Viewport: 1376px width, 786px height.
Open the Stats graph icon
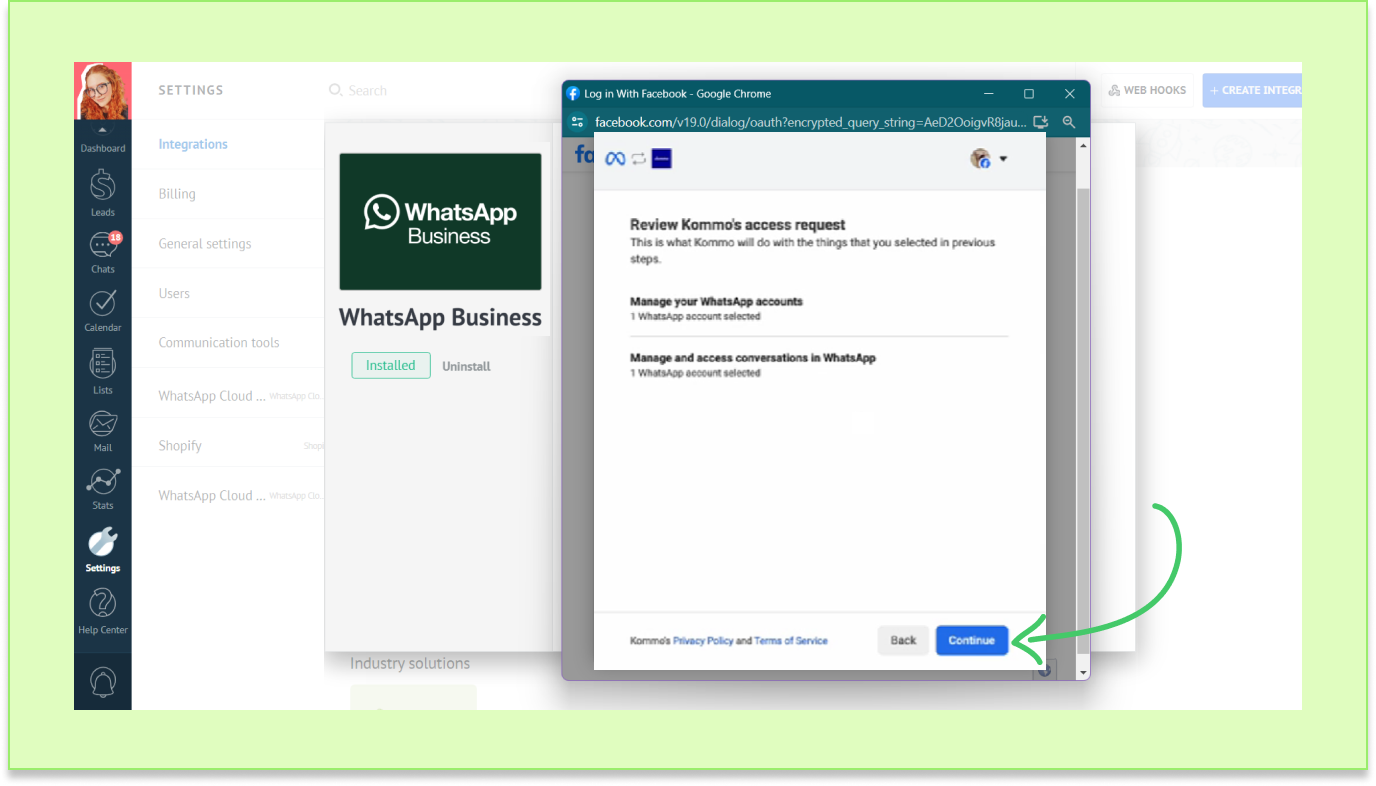click(x=103, y=483)
